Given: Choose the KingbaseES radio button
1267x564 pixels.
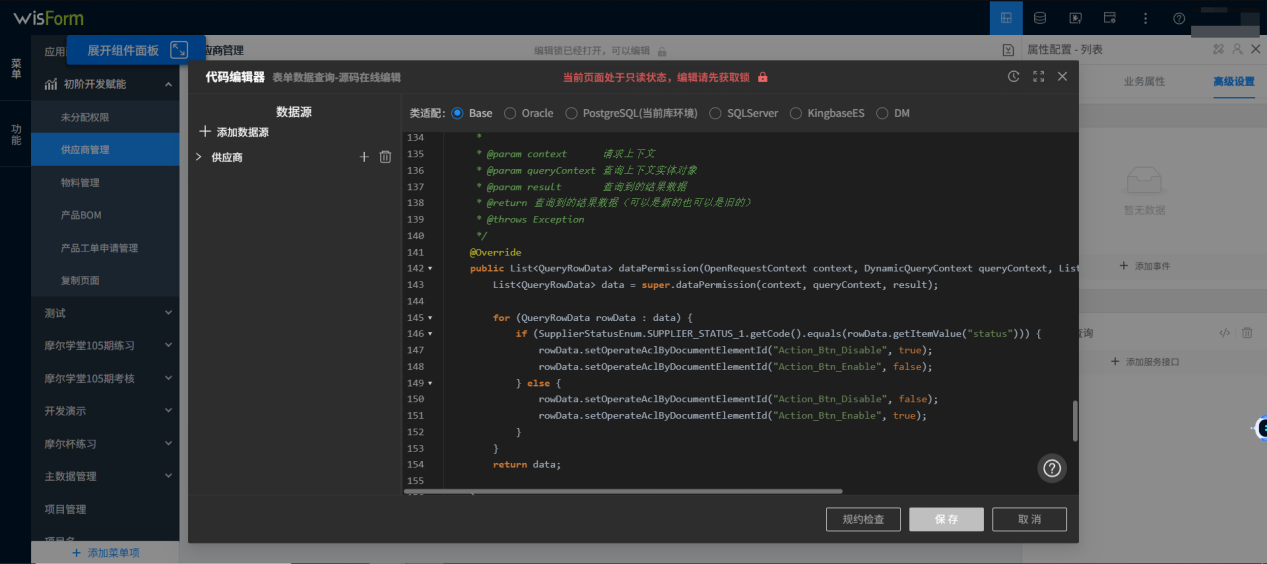Looking at the screenshot, I should pos(796,113).
